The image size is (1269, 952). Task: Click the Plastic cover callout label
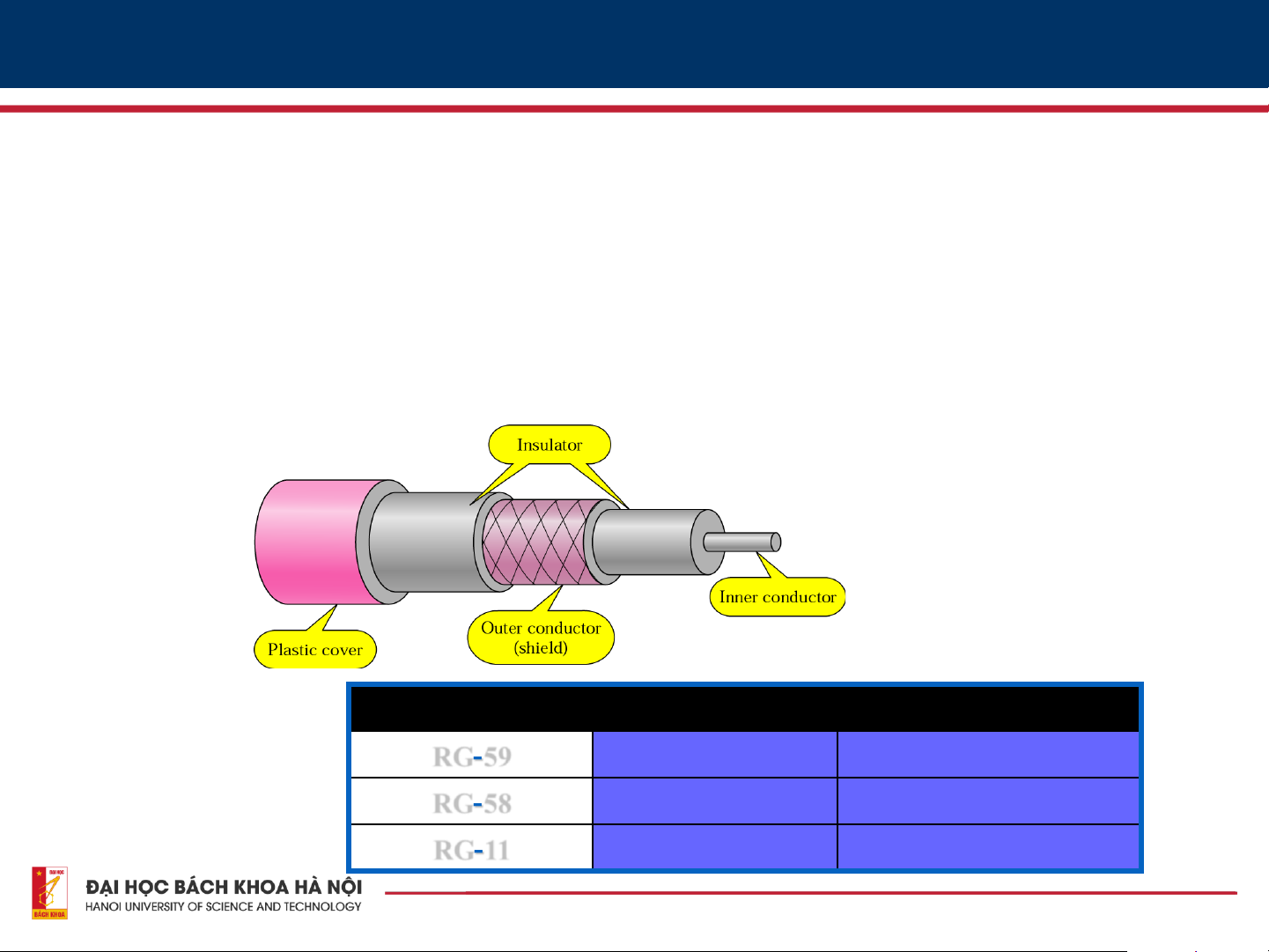pyautogui.click(x=315, y=650)
